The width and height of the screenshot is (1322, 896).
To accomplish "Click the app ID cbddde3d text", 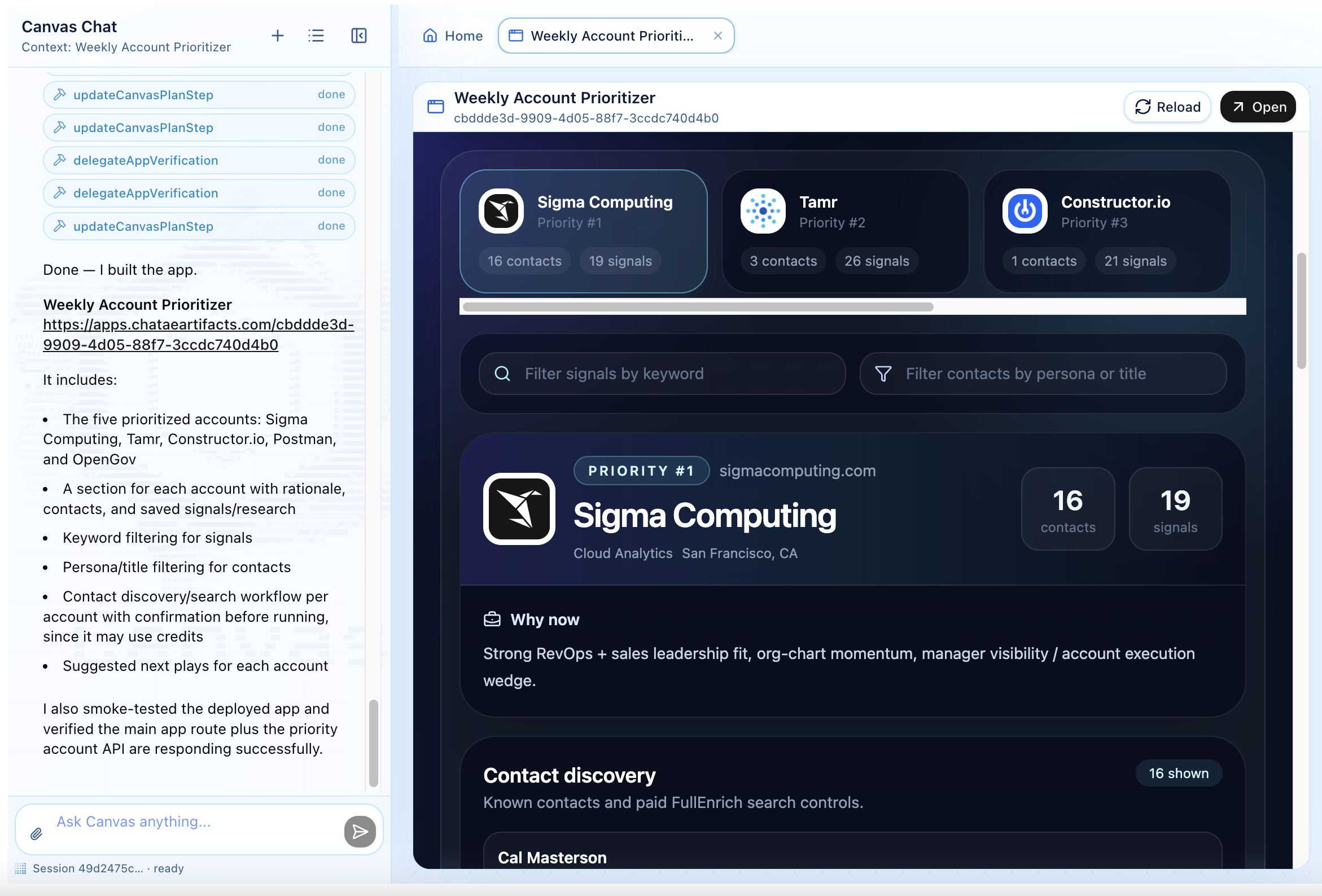I will click(x=586, y=118).
